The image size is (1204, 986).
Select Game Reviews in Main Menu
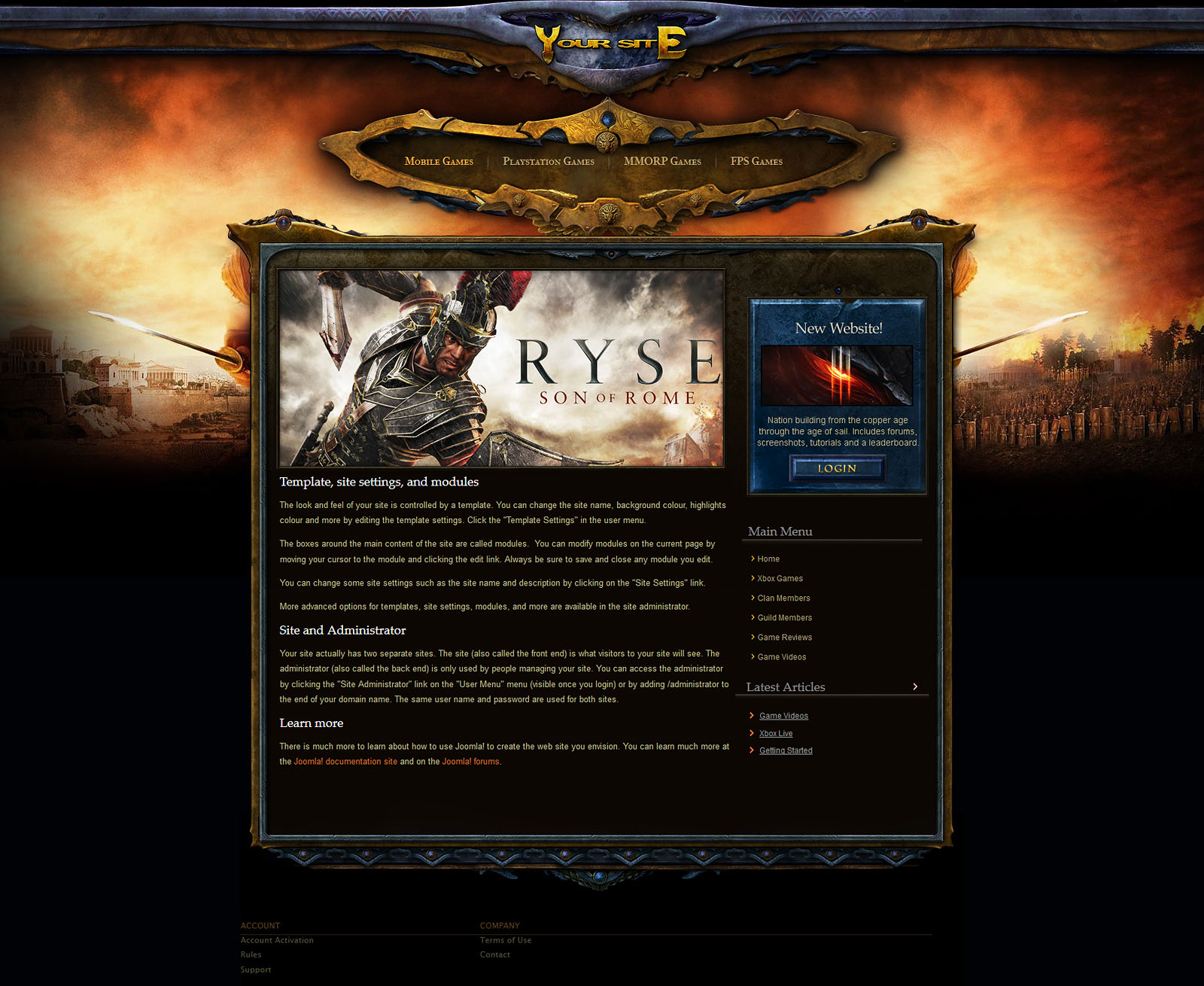tap(784, 638)
